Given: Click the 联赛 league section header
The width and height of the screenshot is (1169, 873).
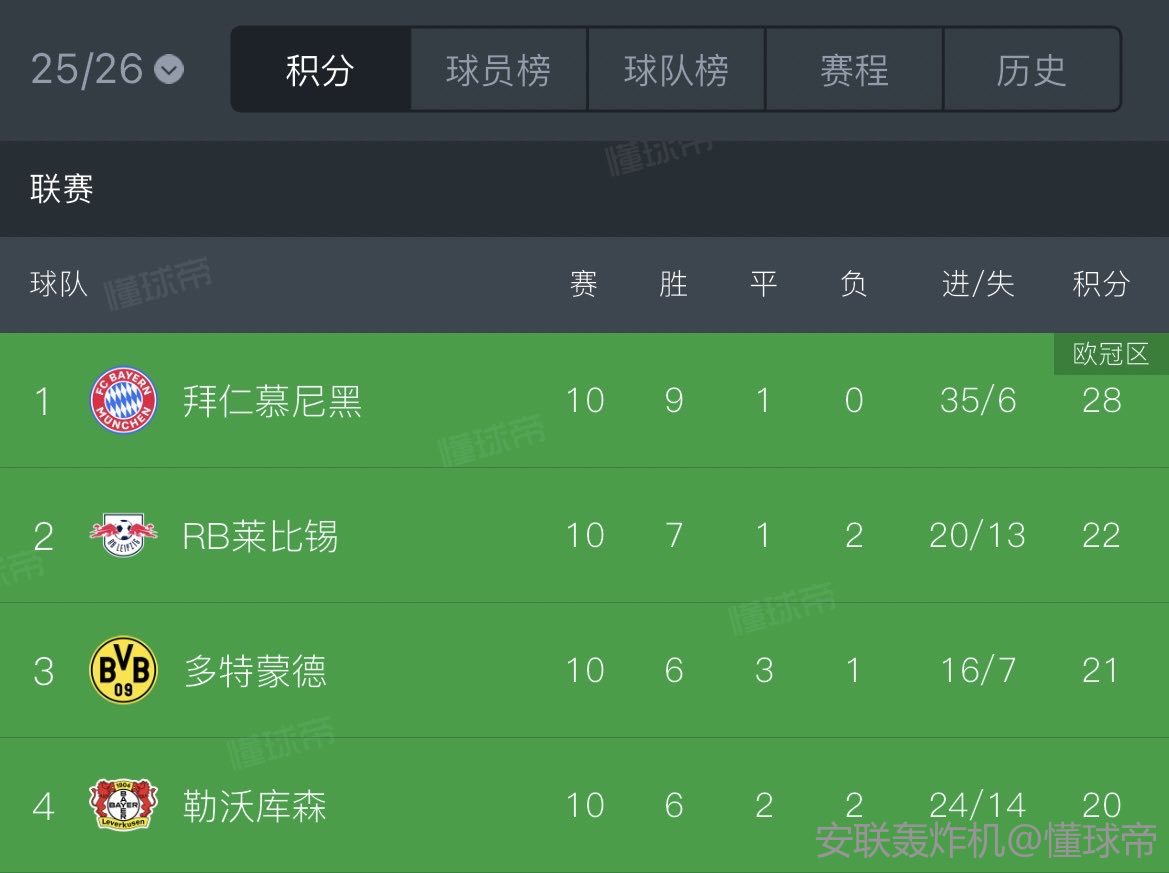Looking at the screenshot, I should pos(62,188).
